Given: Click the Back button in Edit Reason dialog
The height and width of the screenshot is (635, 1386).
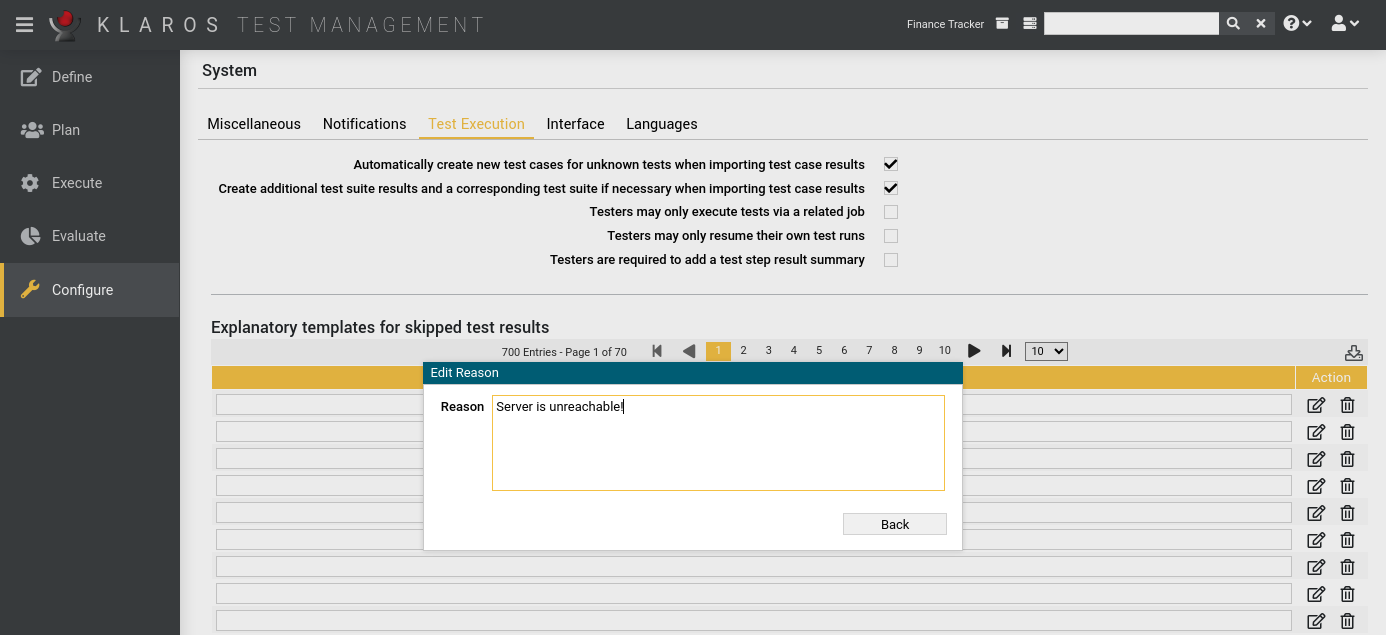Looking at the screenshot, I should point(894,524).
